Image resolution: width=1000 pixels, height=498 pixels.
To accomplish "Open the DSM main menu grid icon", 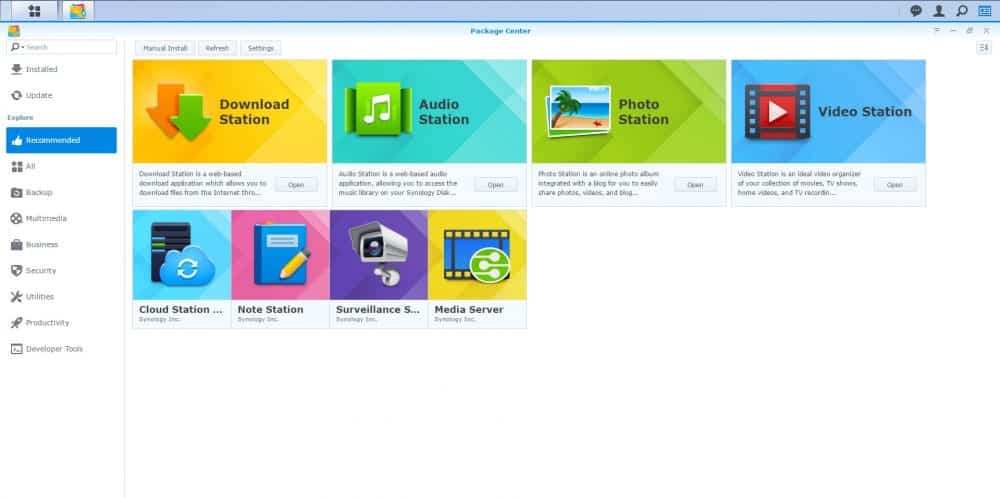I will [34, 11].
